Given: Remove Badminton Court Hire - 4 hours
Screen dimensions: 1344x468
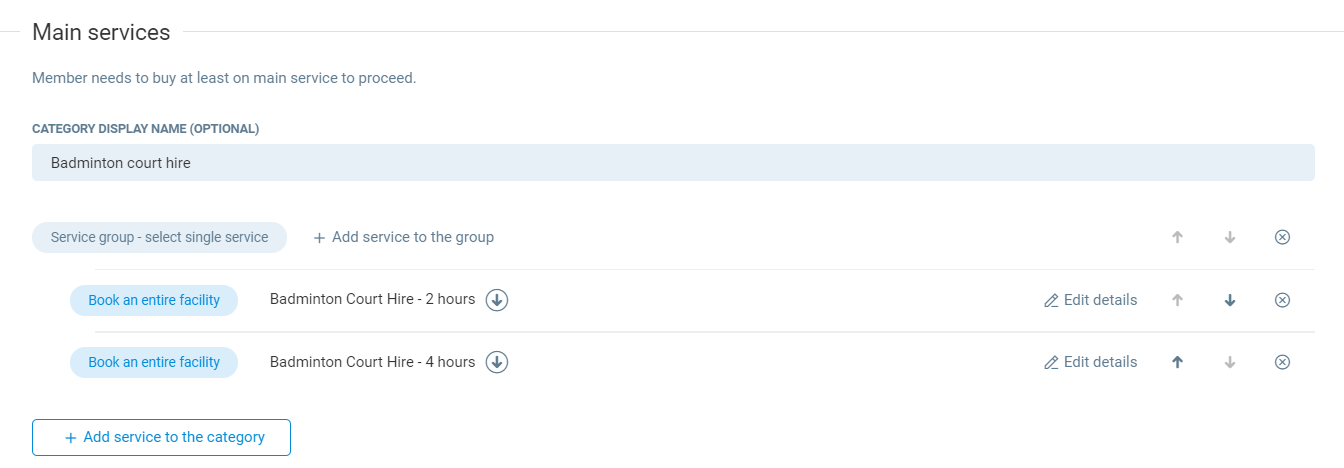Looking at the screenshot, I should coord(1282,362).
